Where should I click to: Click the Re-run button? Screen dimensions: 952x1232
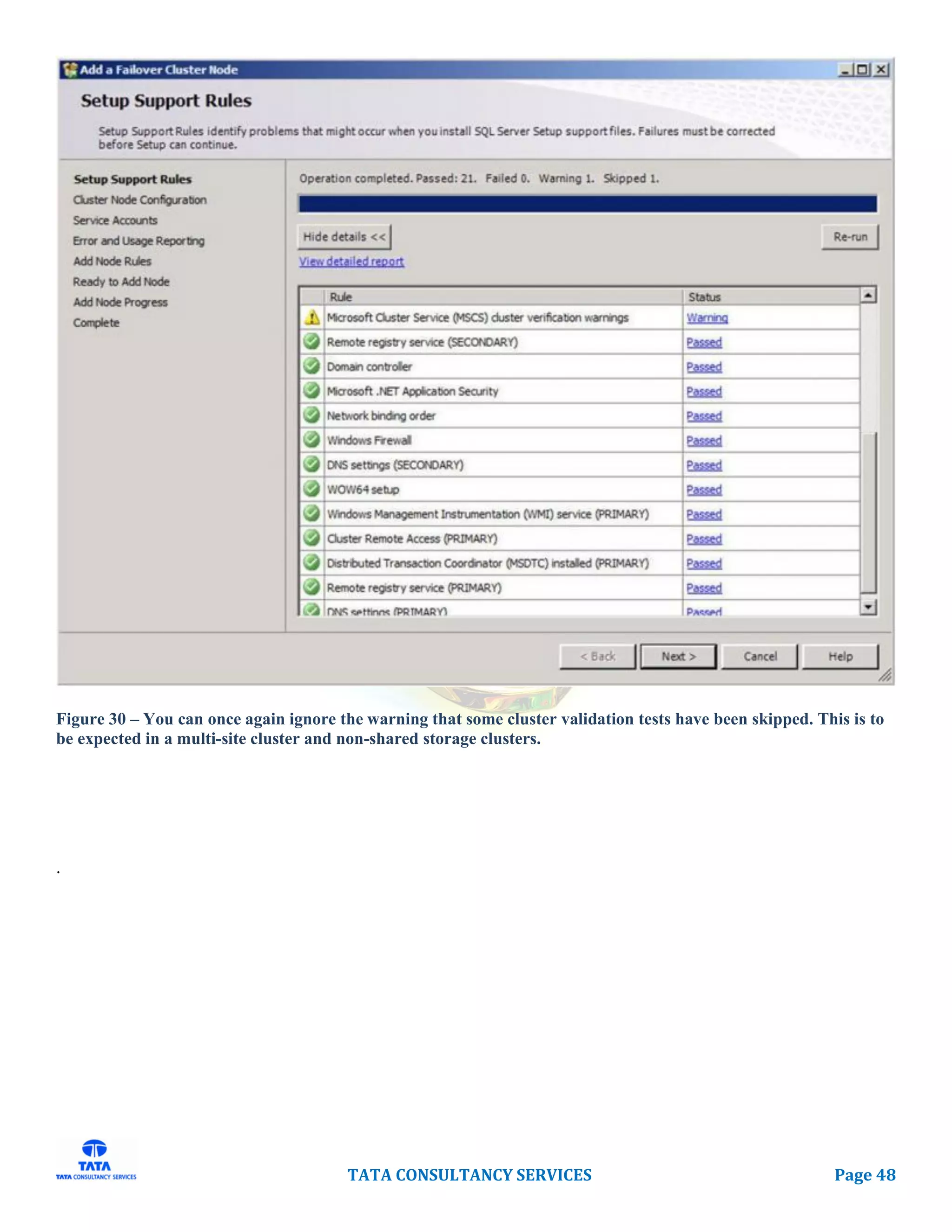pos(850,237)
